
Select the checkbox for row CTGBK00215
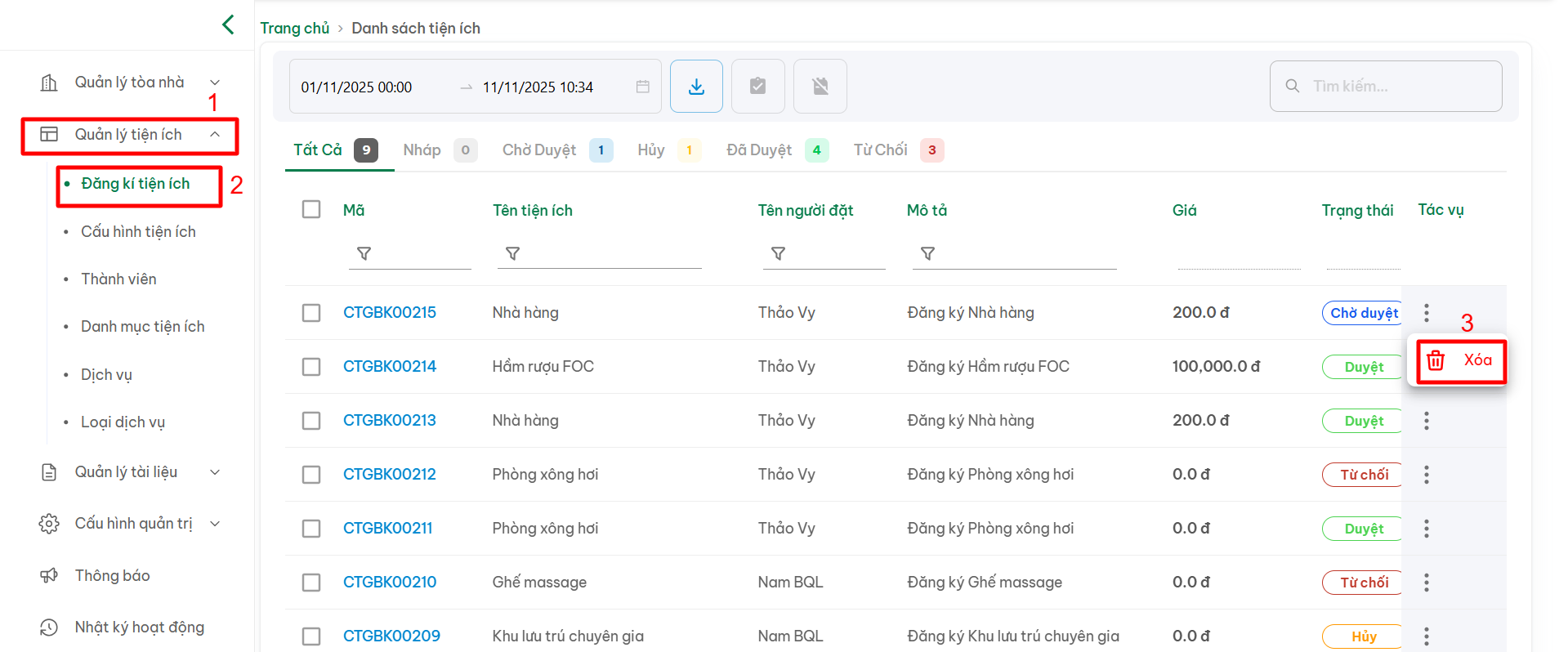point(311,313)
